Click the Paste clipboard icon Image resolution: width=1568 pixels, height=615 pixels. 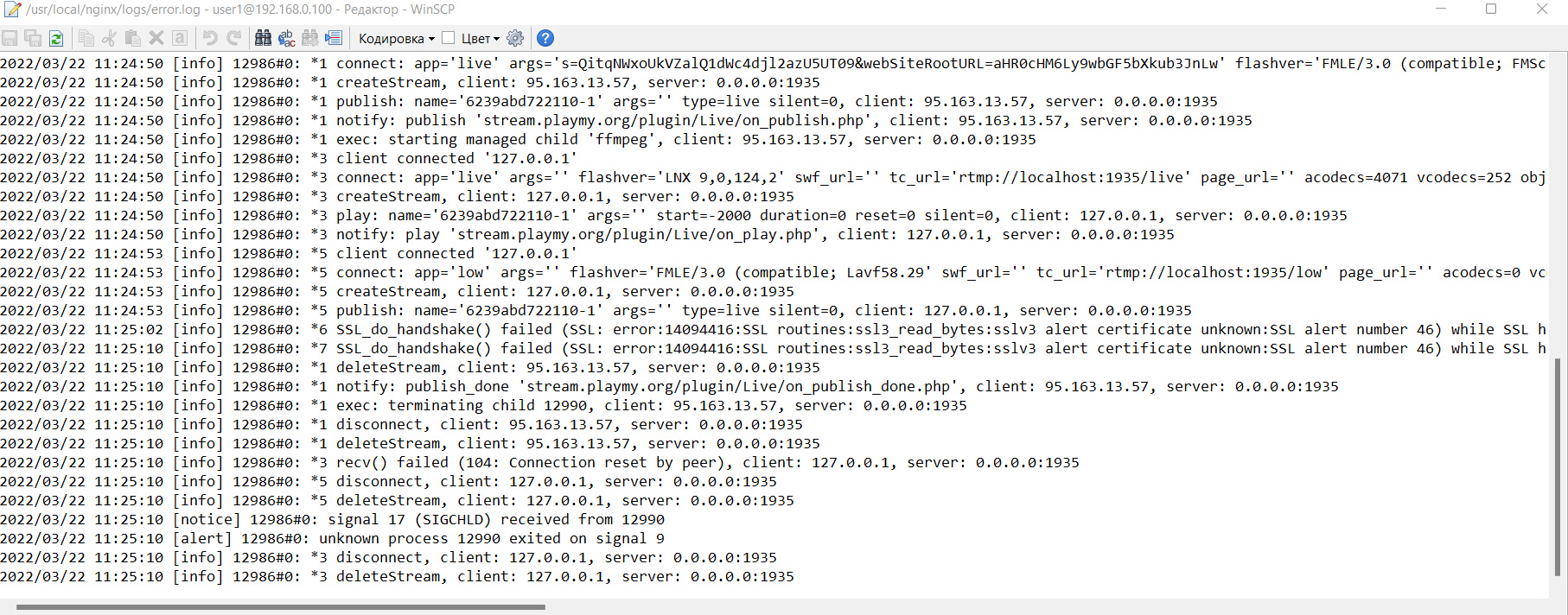coord(133,38)
